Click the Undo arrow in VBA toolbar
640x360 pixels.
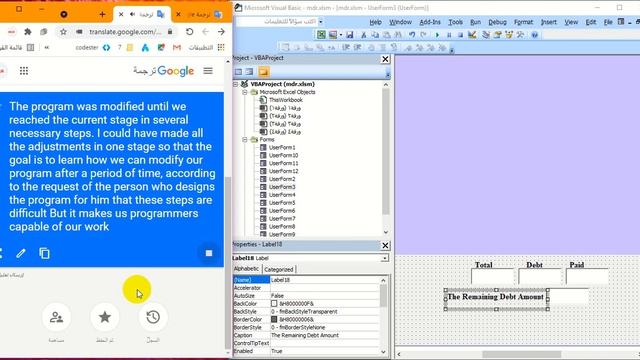coord(412,35)
